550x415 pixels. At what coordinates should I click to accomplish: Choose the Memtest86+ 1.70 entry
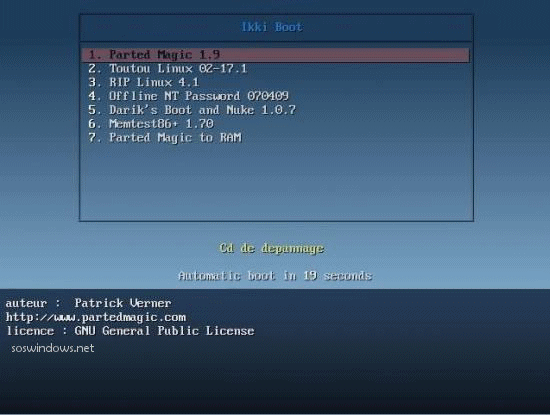coord(151,123)
